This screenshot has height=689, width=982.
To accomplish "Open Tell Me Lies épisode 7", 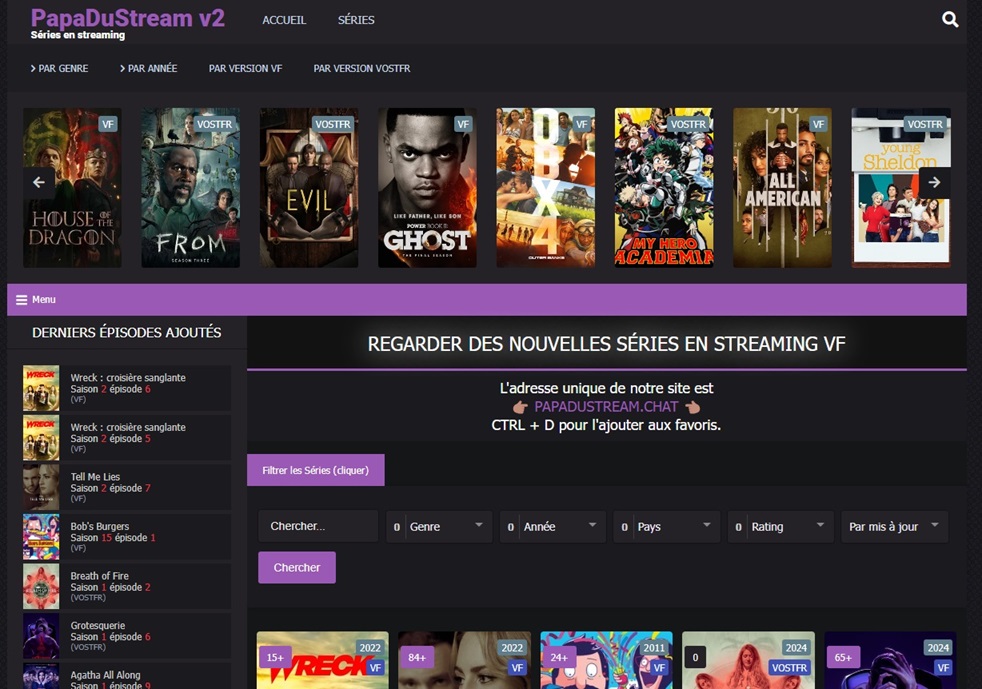I will click(127, 487).
